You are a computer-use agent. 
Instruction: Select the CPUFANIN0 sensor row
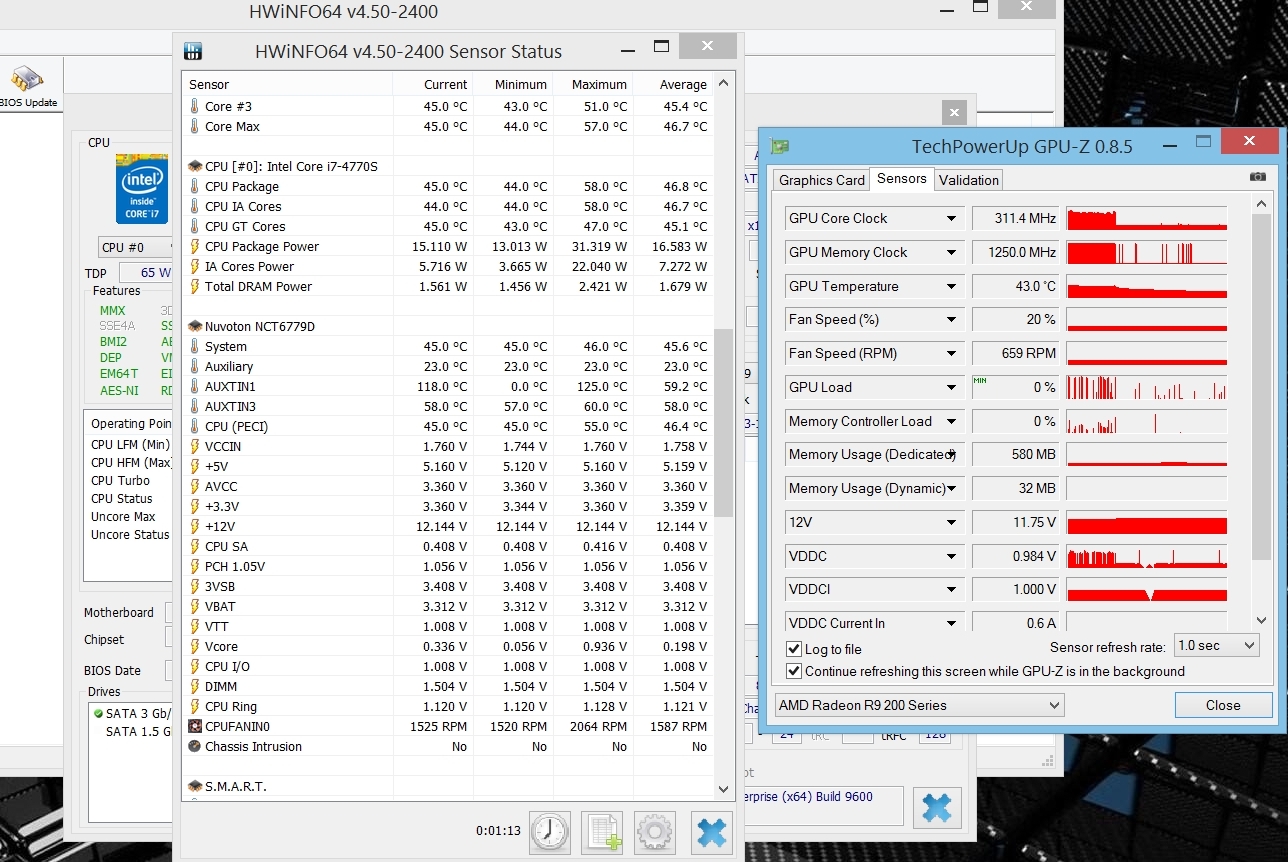pyautogui.click(x=448, y=726)
